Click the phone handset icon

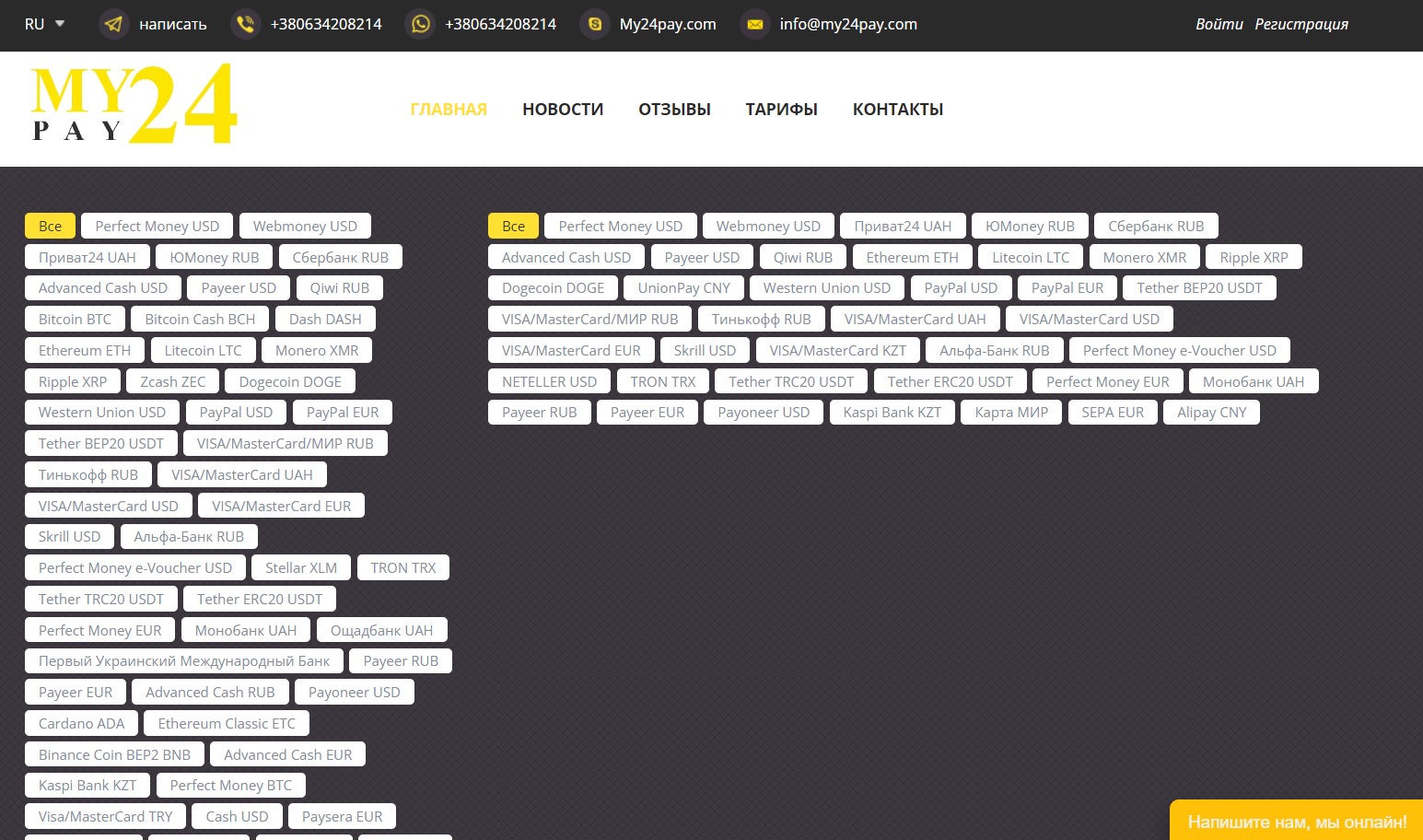245,24
